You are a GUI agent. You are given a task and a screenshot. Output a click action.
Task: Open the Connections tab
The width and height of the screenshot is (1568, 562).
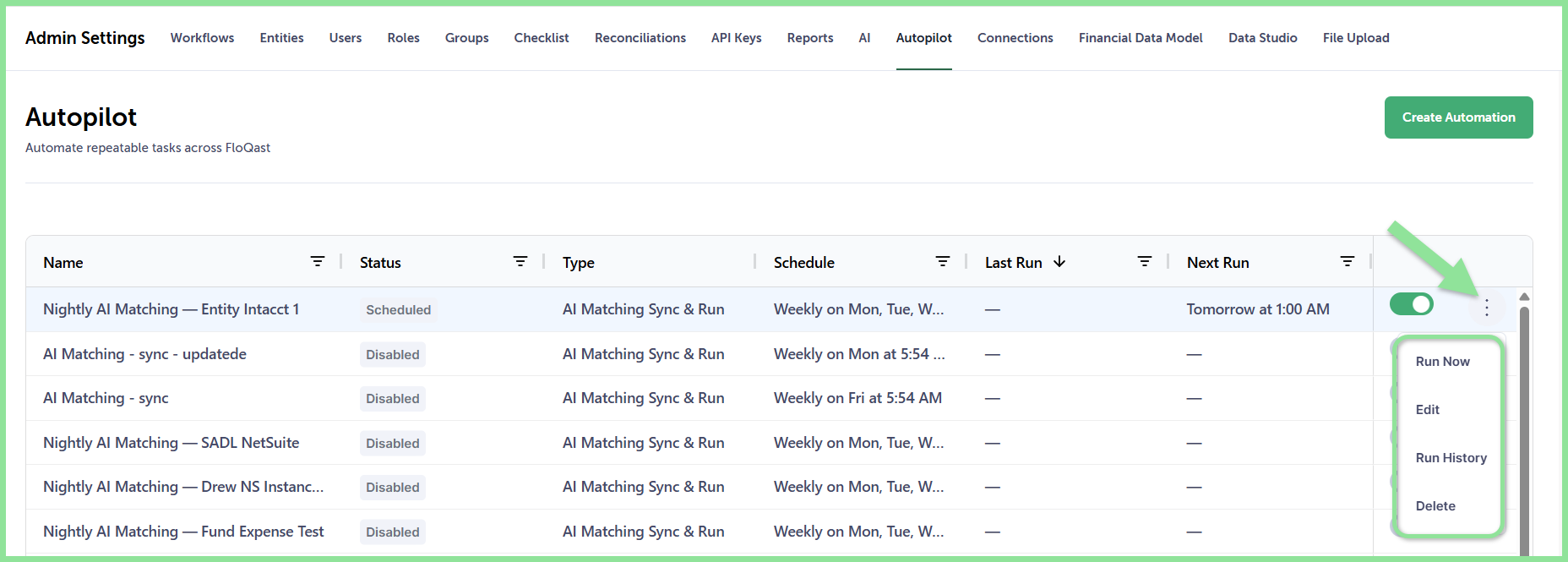click(1015, 38)
